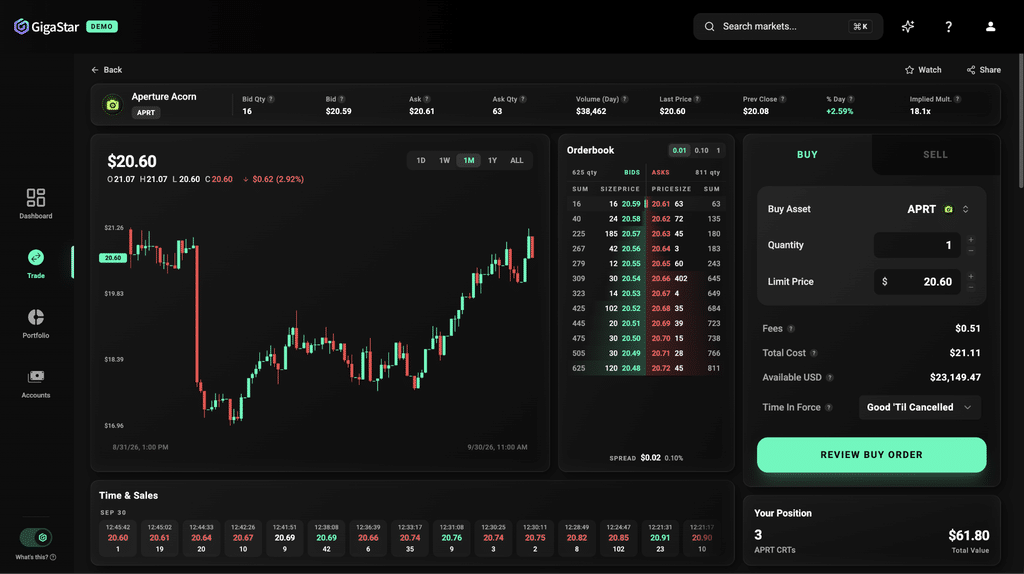Click the Prev Close info icon
The height and width of the screenshot is (574, 1024).
click(x=783, y=99)
